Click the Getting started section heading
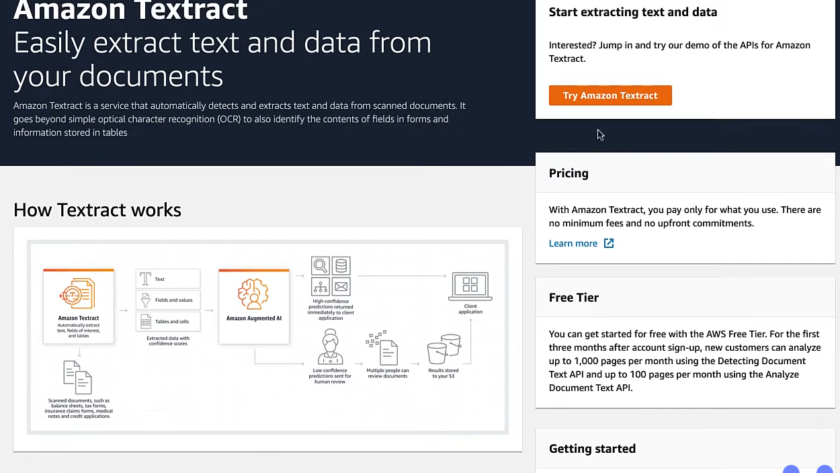 (592, 449)
